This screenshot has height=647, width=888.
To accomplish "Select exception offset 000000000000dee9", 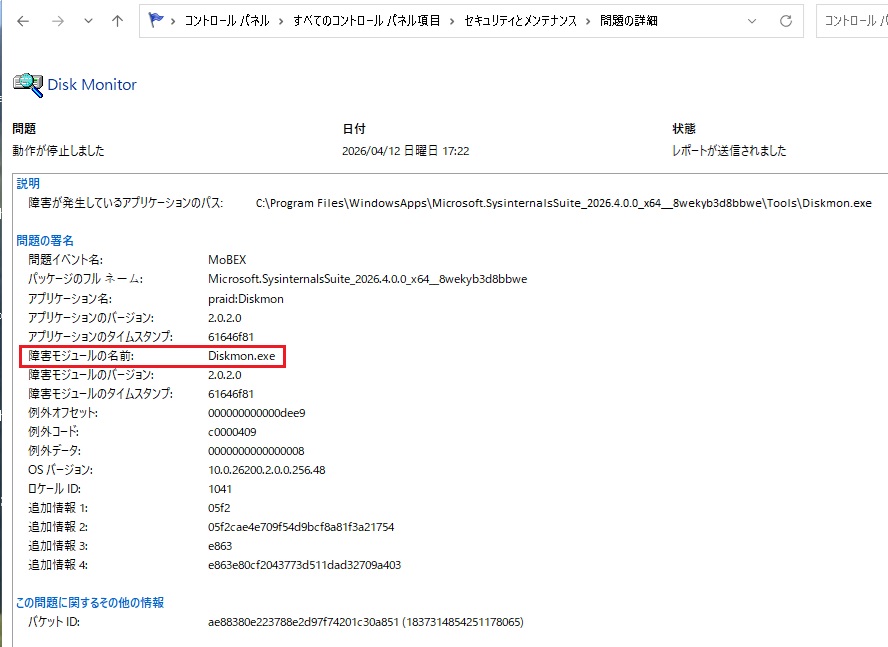I will pyautogui.click(x=257, y=413).
